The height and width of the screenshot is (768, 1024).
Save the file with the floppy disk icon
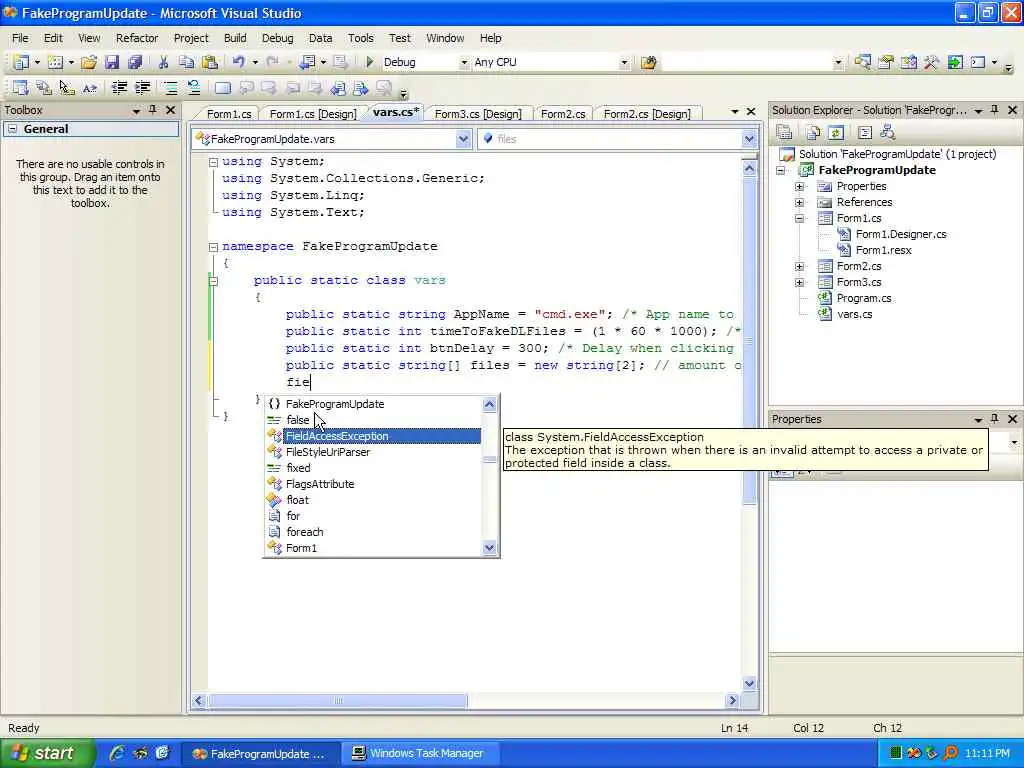click(112, 62)
